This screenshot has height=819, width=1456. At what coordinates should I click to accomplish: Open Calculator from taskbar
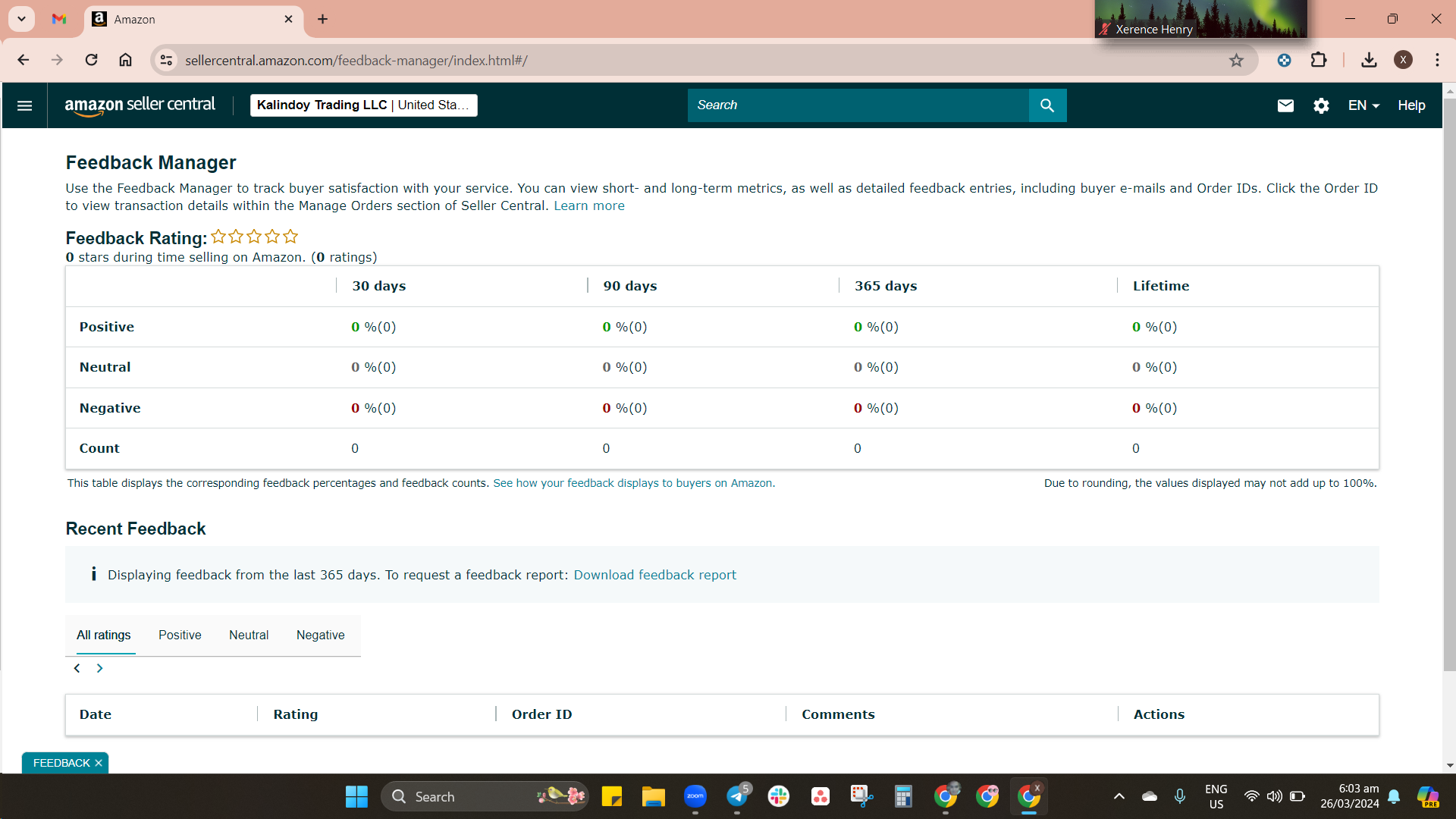[x=903, y=797]
